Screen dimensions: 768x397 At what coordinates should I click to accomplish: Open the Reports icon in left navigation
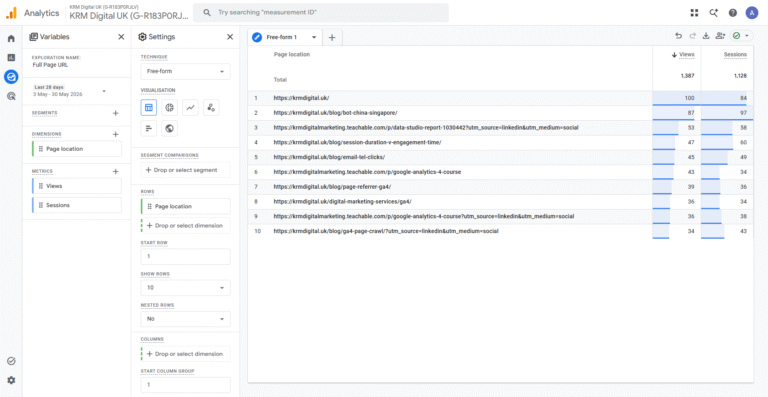(x=11, y=57)
